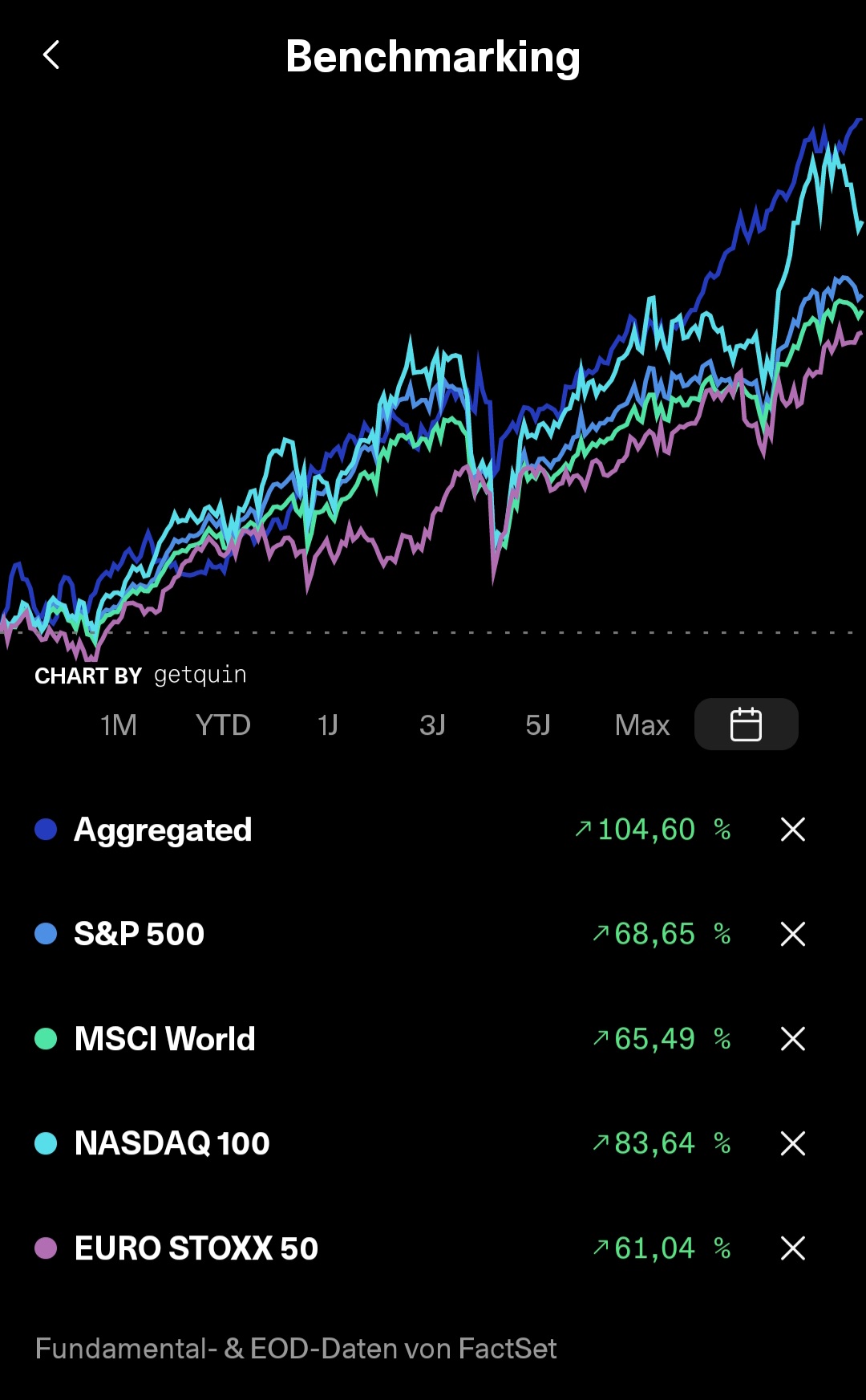Remove MSCI World from the comparison
866x1400 pixels.
pos(792,1039)
